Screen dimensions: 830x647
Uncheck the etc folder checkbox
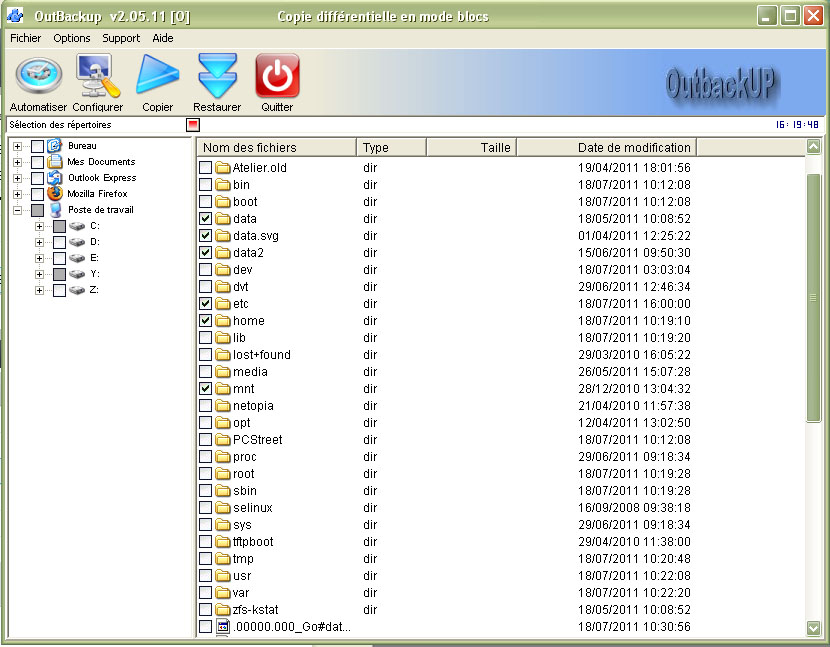[x=205, y=303]
